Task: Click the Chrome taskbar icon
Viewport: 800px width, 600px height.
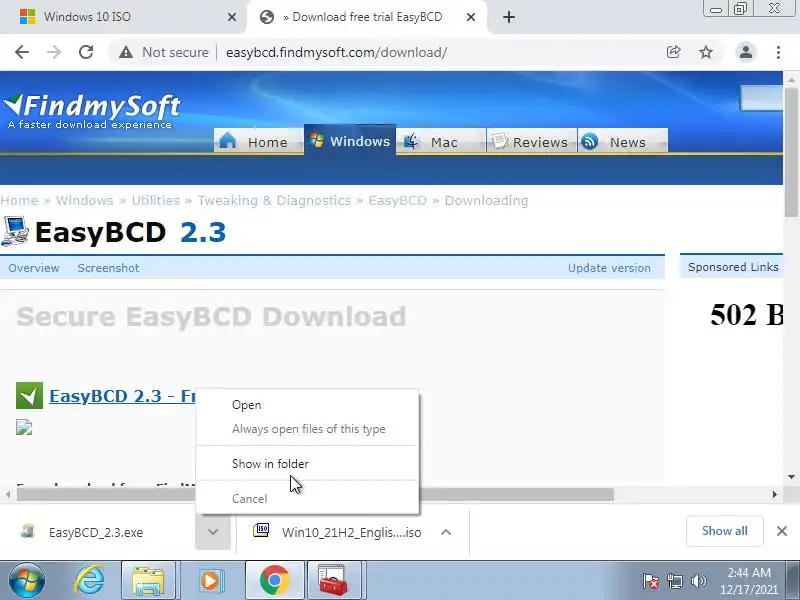Action: click(x=274, y=580)
